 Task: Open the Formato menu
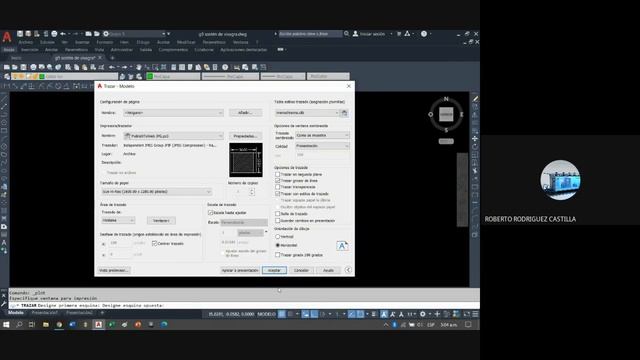point(104,42)
